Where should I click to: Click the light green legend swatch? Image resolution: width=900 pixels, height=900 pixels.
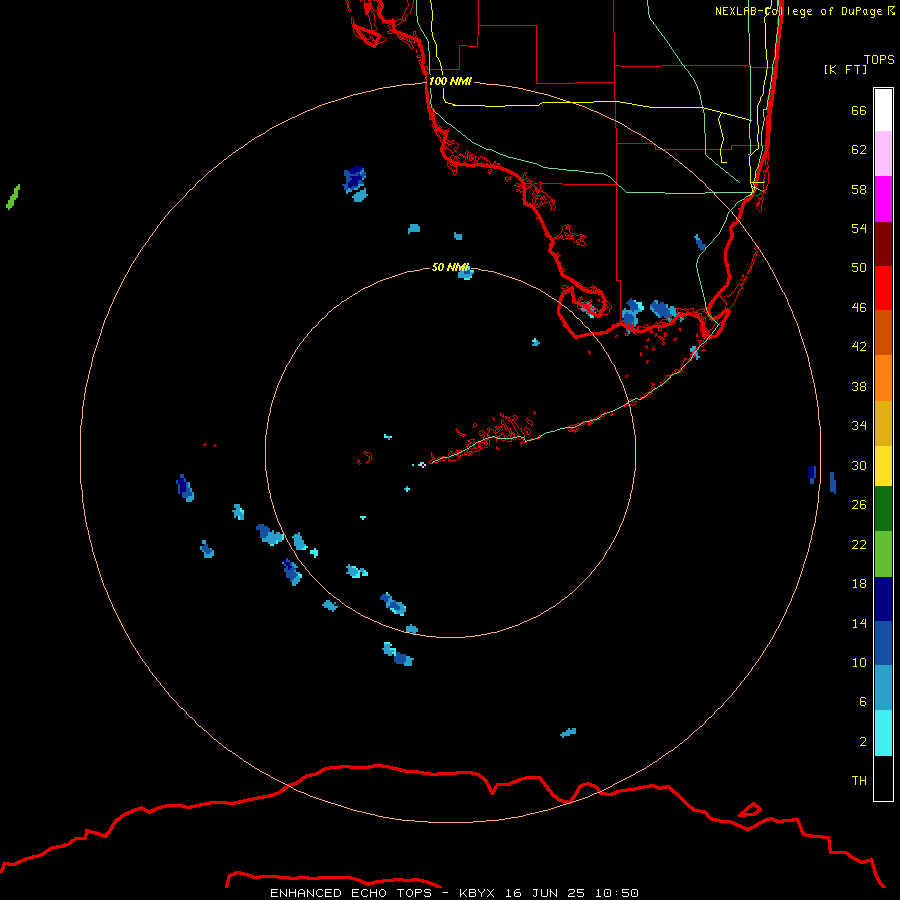coord(883,554)
